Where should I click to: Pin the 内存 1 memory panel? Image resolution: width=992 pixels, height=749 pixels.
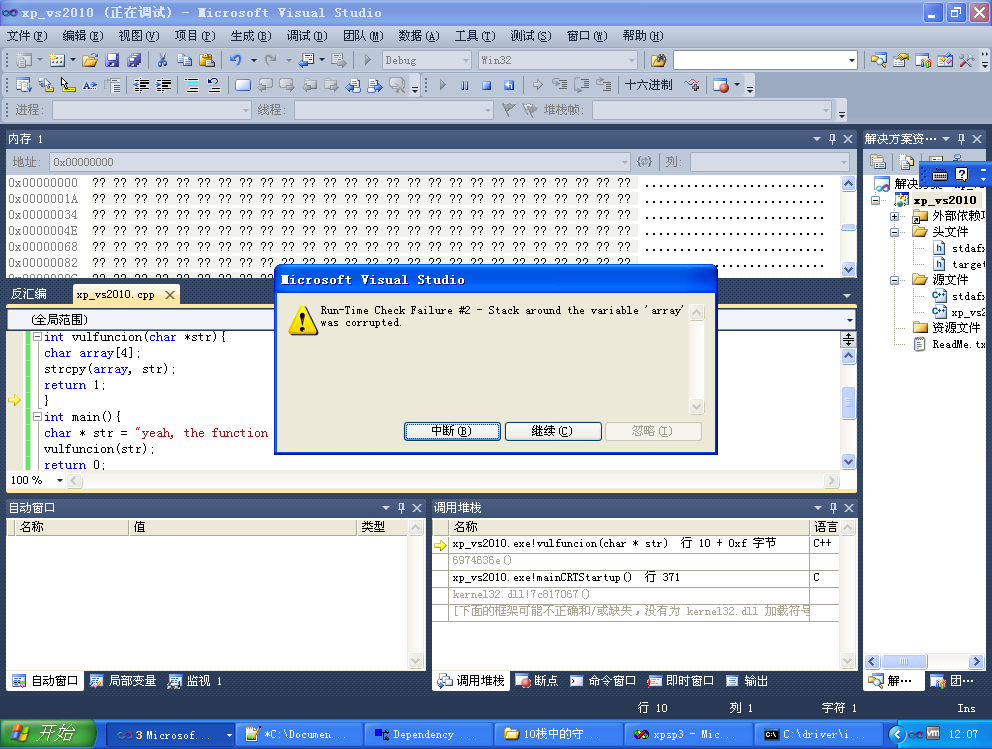[833, 139]
